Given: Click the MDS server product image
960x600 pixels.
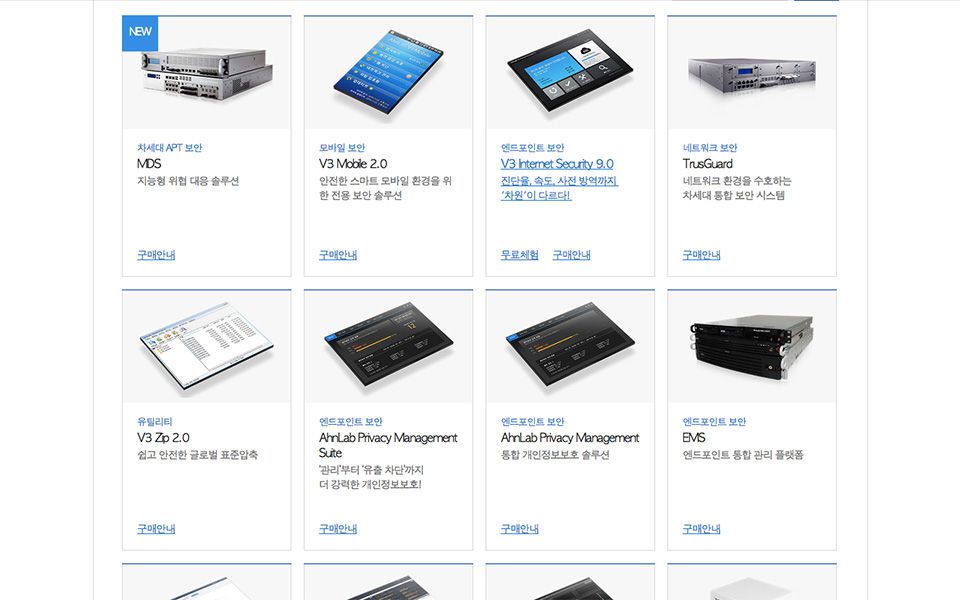Looking at the screenshot, I should 207,73.
